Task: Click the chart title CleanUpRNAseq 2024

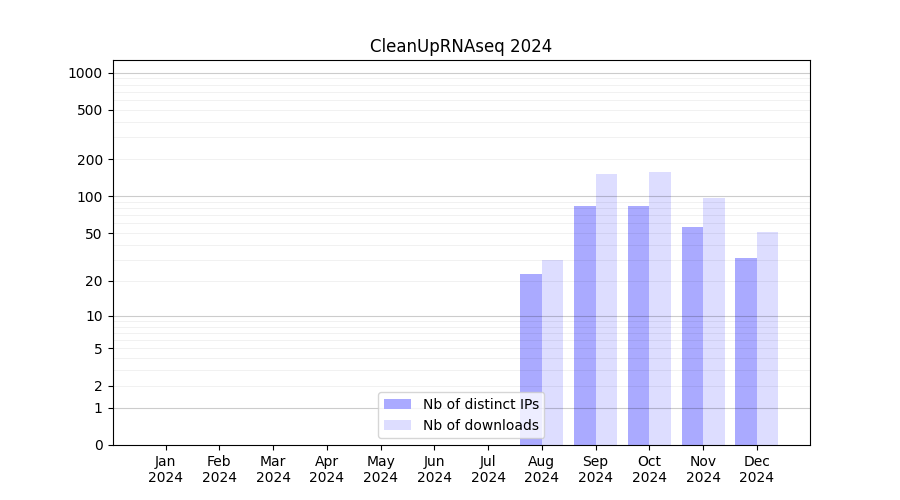Action: coord(460,46)
